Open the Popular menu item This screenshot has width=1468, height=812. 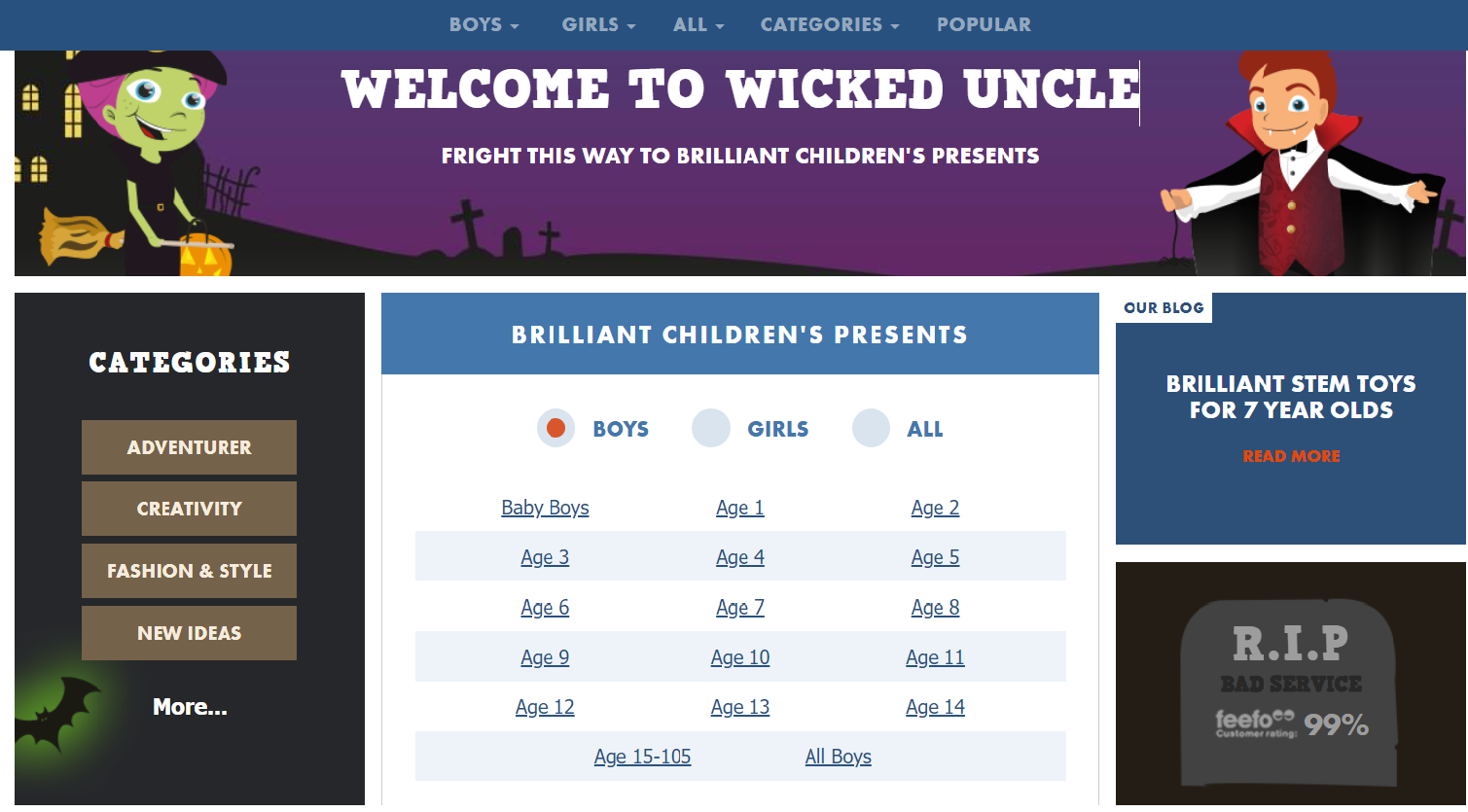click(984, 24)
